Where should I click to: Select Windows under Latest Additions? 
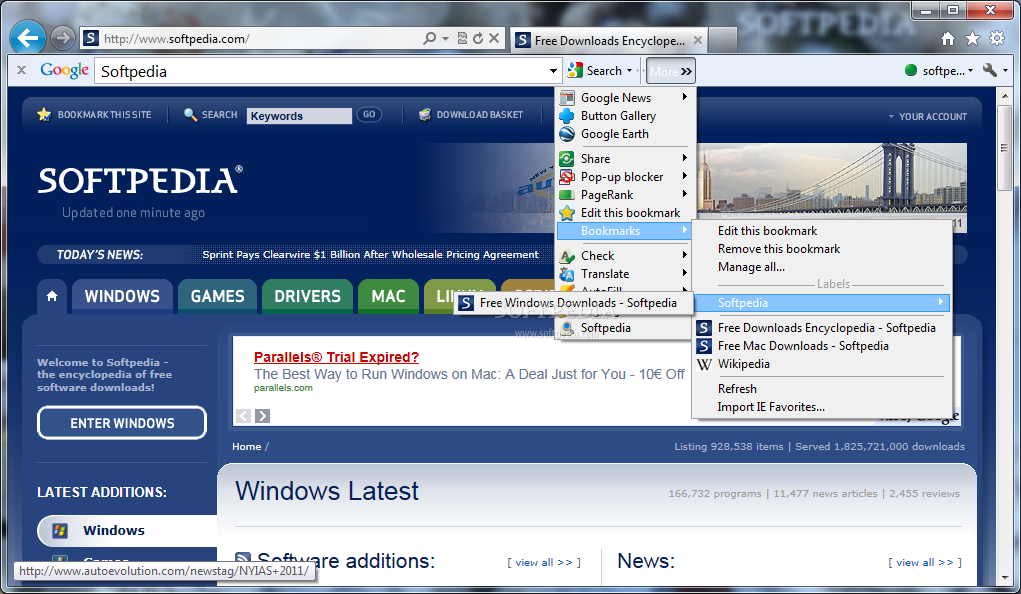[x=127, y=531]
